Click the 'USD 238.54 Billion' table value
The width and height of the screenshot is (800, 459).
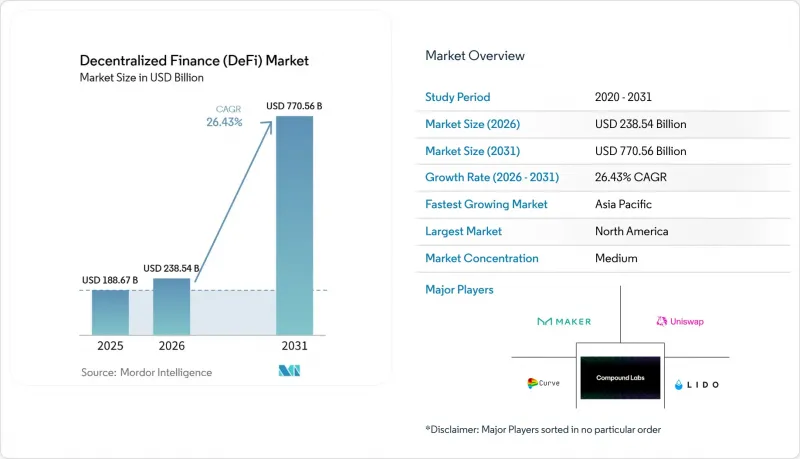[641, 124]
